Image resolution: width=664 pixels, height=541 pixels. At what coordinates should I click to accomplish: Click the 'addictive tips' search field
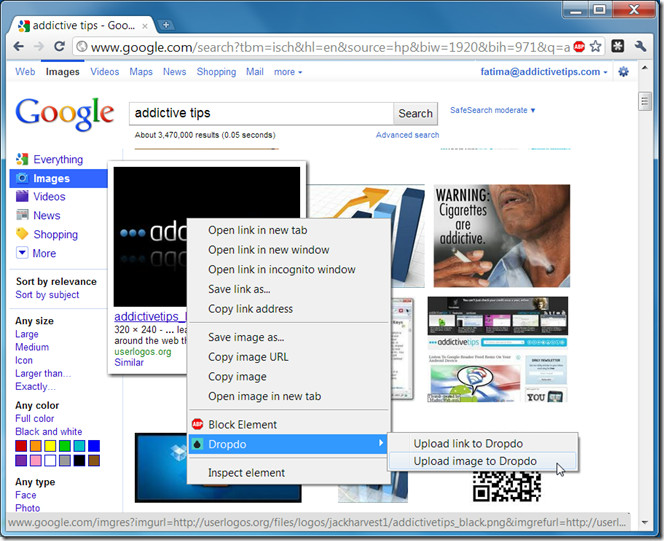click(x=261, y=113)
